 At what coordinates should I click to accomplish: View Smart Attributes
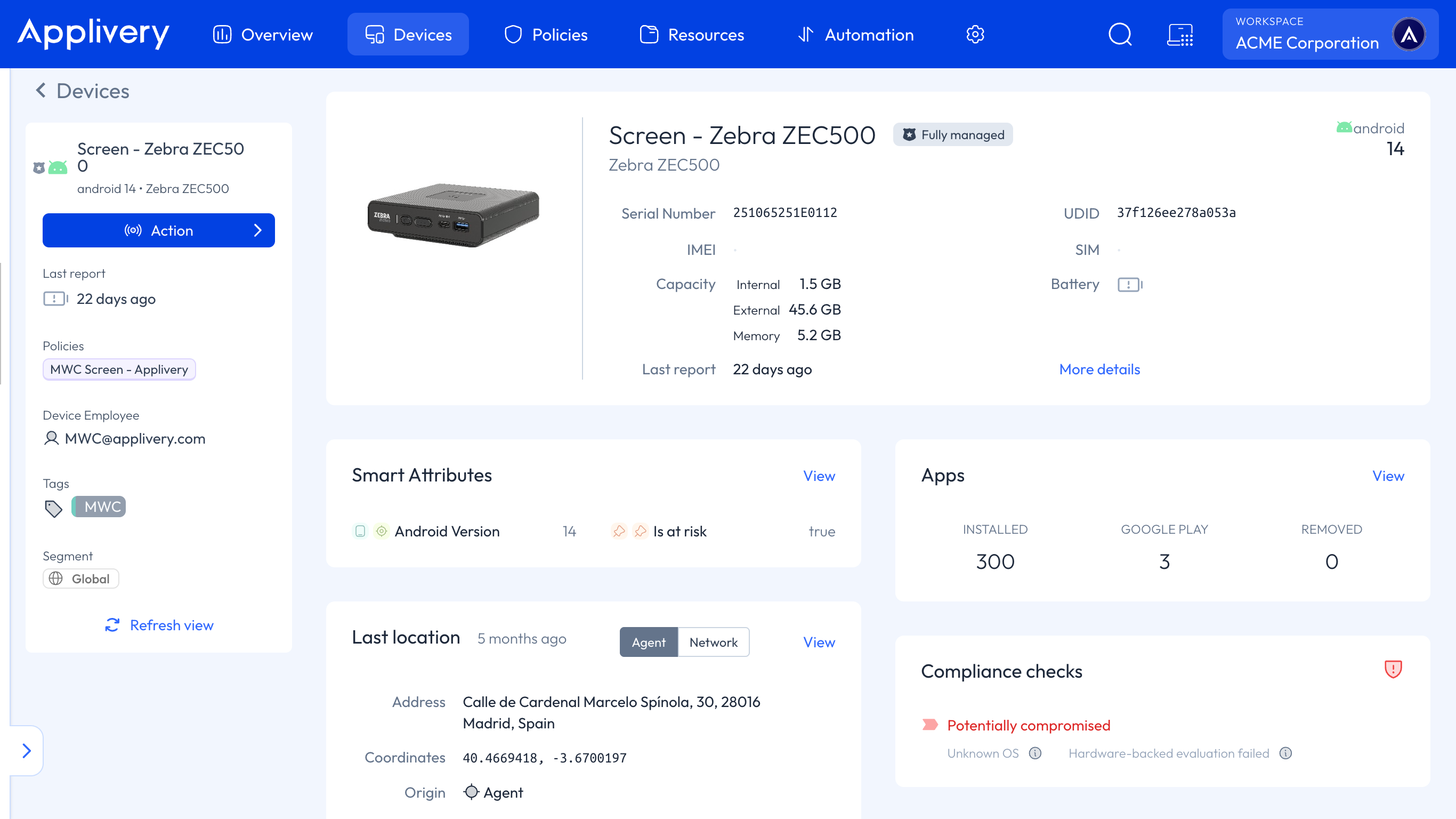pos(819,476)
